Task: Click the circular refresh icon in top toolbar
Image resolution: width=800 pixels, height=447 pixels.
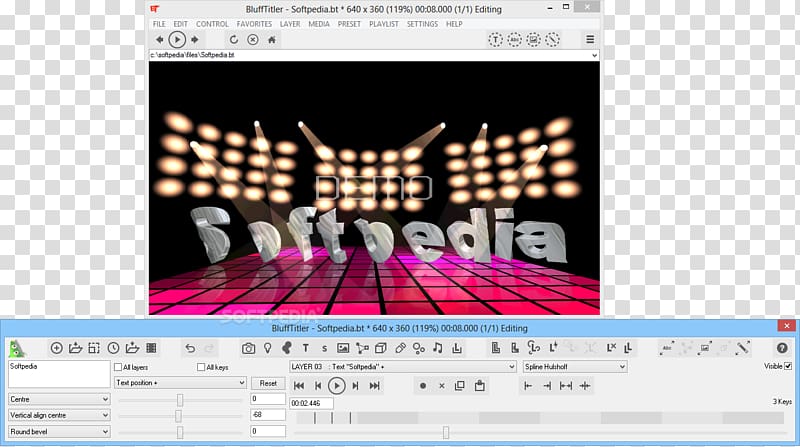Action: (234, 39)
